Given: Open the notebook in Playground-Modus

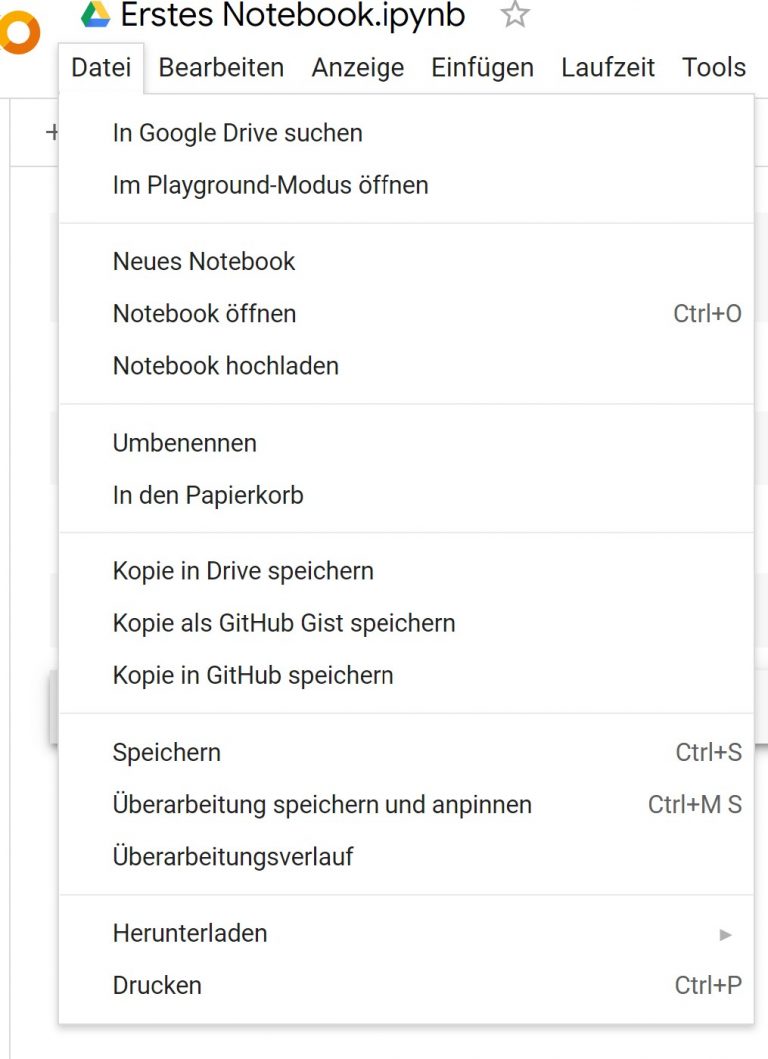Looking at the screenshot, I should coord(270,185).
